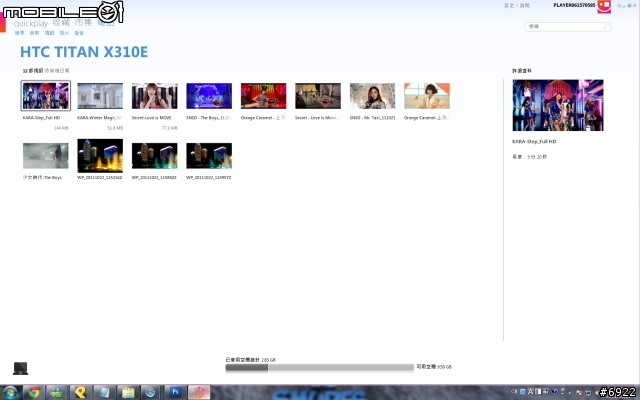Click the magnifier search icon
This screenshot has width=640, height=400.
tap(606, 27)
